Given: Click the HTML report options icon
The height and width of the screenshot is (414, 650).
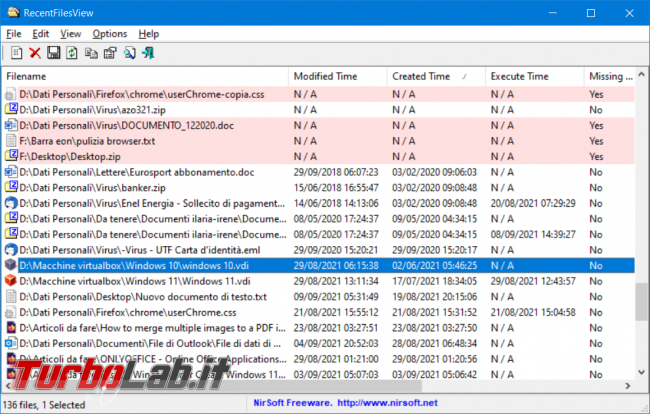Looking at the screenshot, I should pyautogui.click(x=110, y=53).
